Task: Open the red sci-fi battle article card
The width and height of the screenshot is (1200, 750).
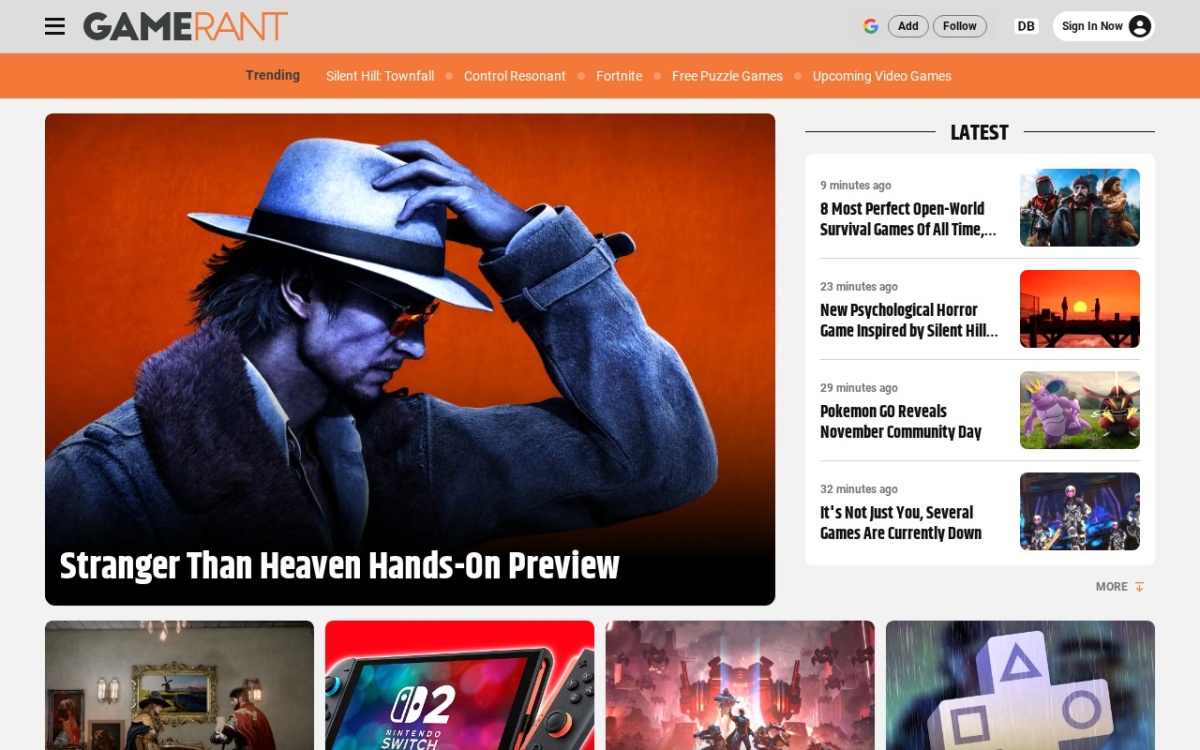Action: 740,685
